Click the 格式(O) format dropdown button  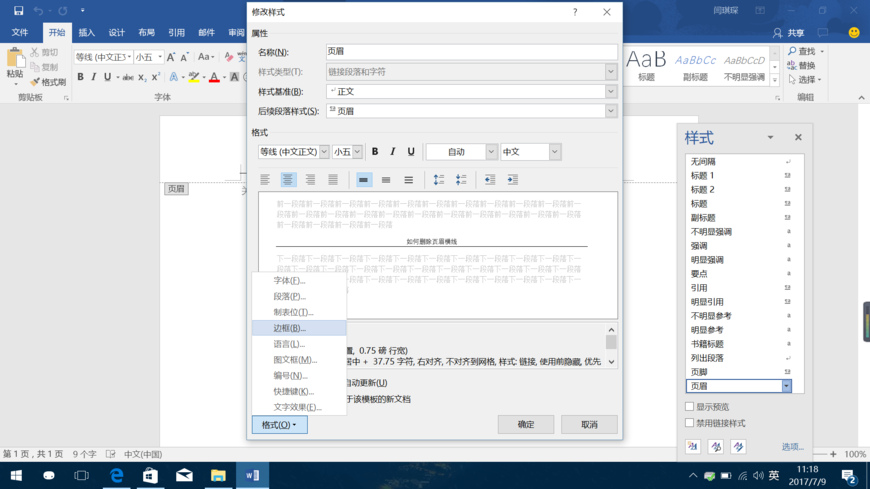pyautogui.click(x=280, y=425)
